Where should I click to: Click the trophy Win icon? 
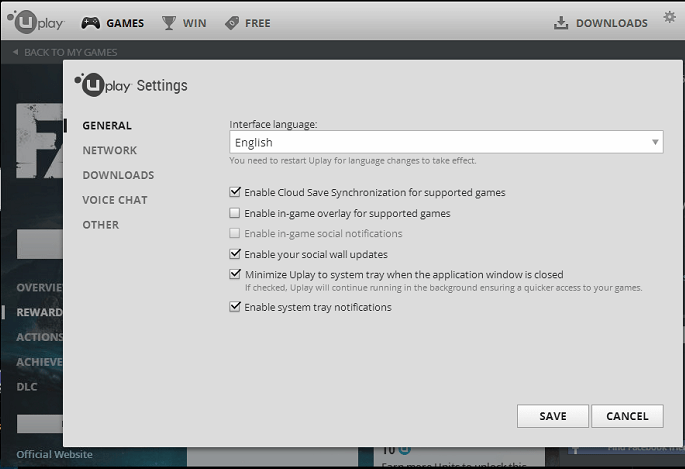pos(169,23)
